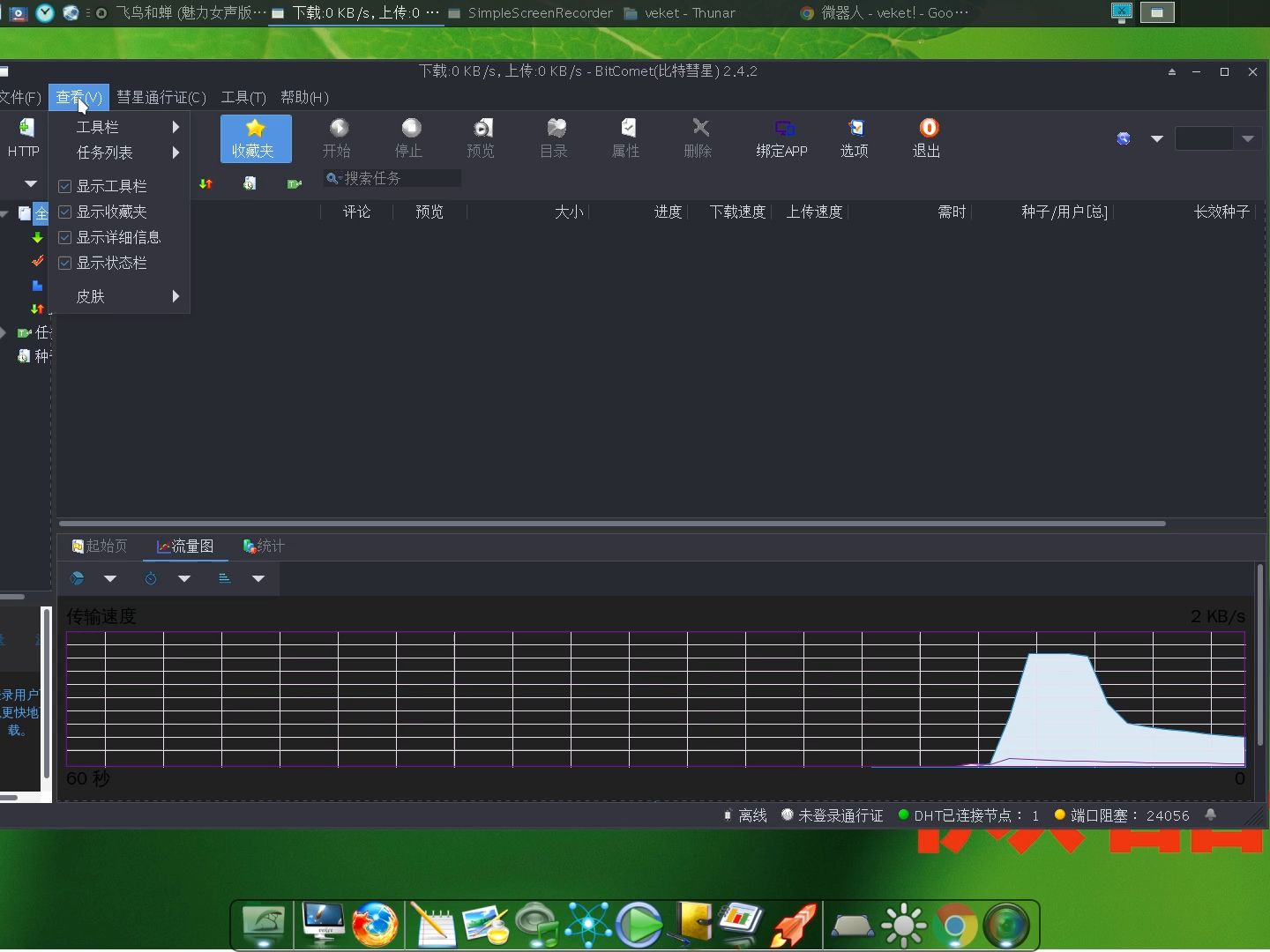Open the 收藏夹 favorites toolbar button
The height and width of the screenshot is (952, 1270).
click(x=256, y=138)
